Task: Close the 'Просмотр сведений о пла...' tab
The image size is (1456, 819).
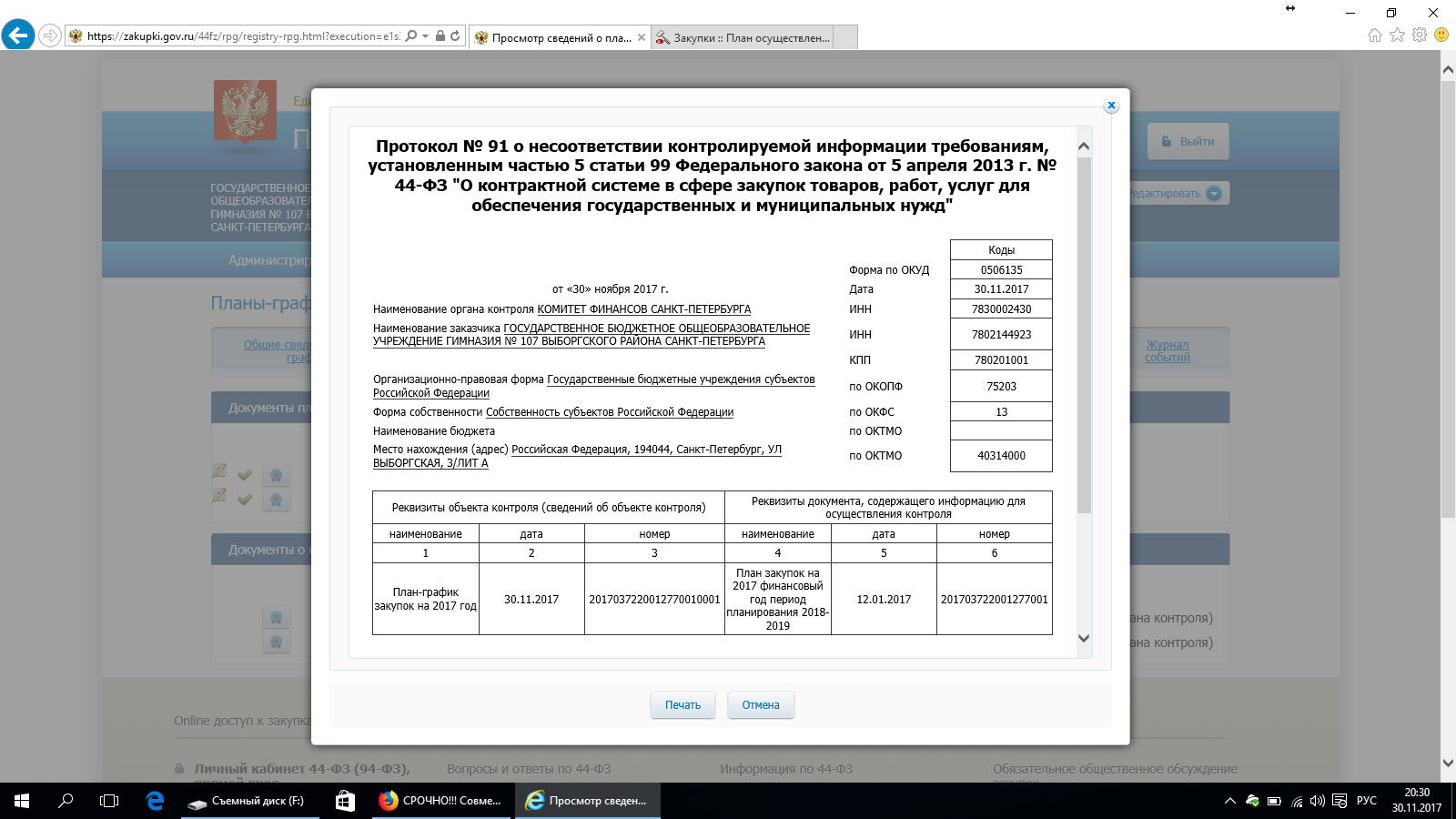Action: click(642, 37)
